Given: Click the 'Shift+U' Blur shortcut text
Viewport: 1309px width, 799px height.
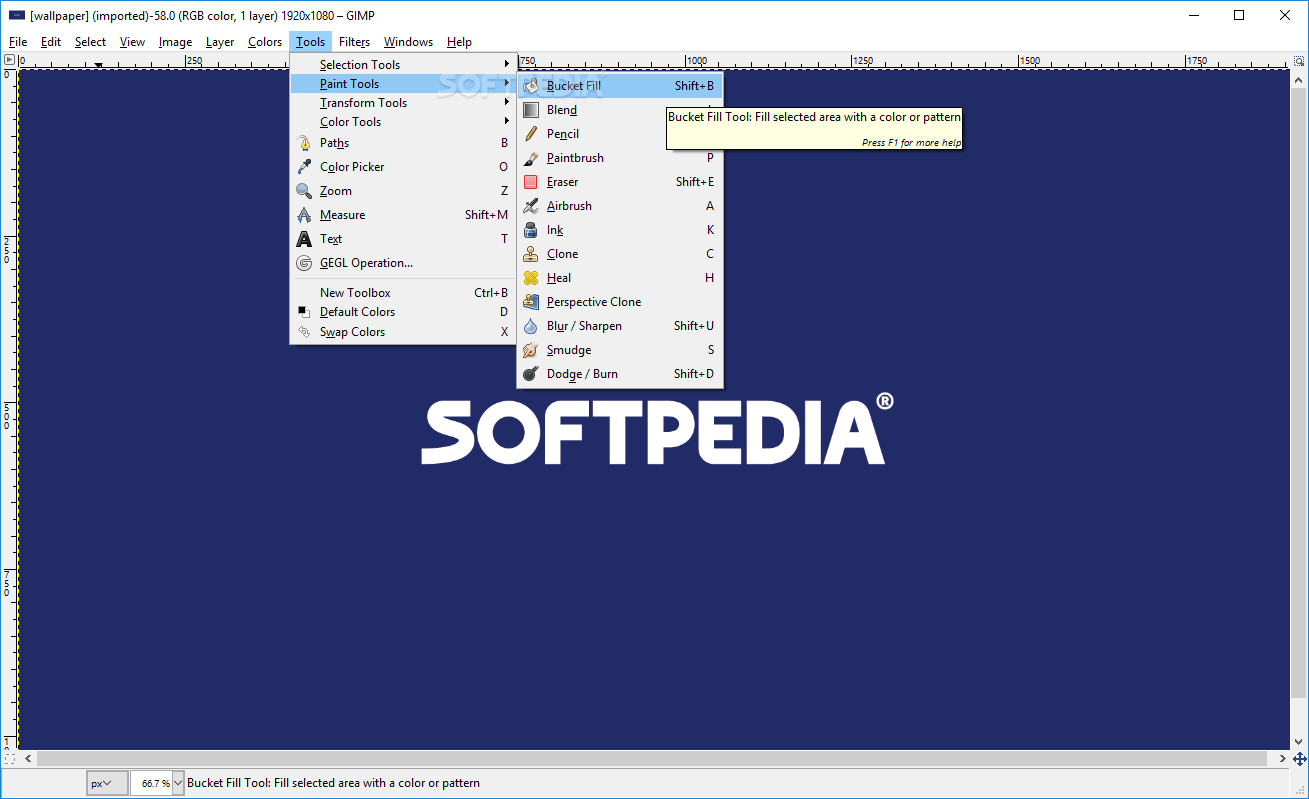Looking at the screenshot, I should pyautogui.click(x=694, y=326).
